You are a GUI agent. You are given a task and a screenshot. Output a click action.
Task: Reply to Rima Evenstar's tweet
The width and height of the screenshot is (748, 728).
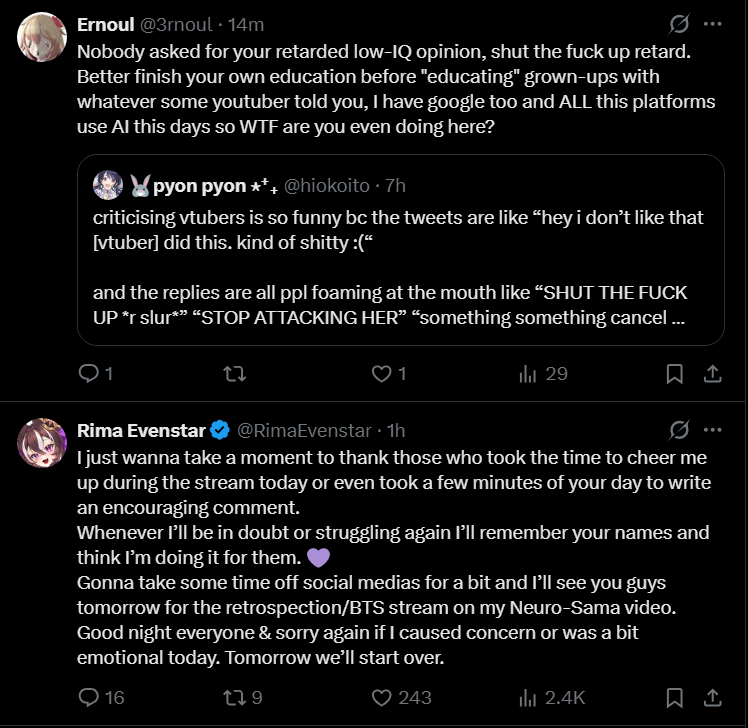click(88, 697)
